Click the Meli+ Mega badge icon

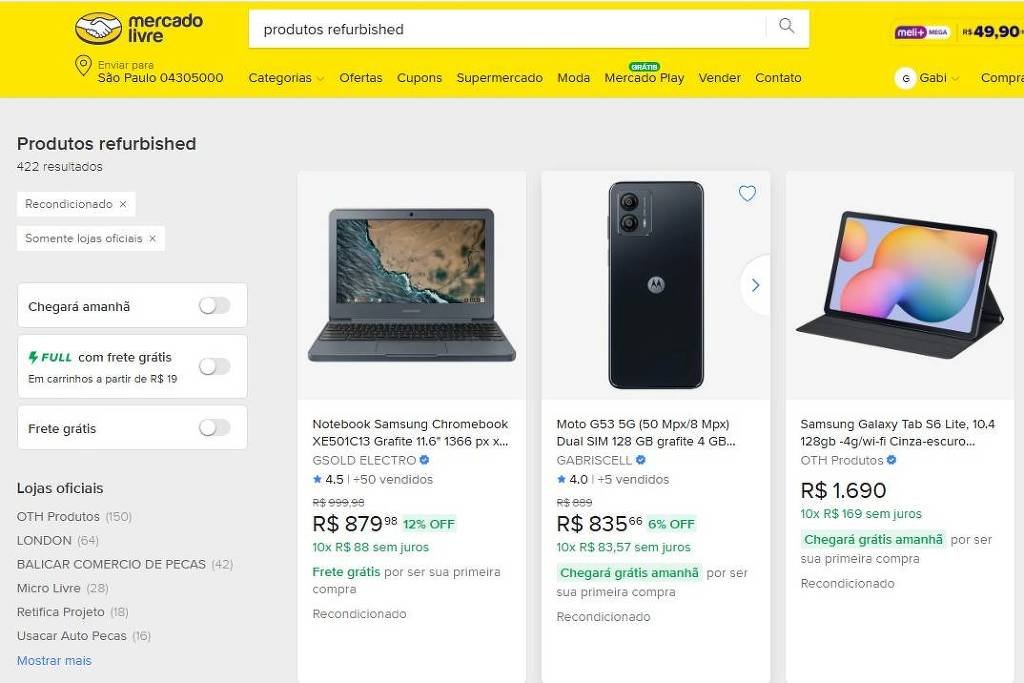coord(922,32)
